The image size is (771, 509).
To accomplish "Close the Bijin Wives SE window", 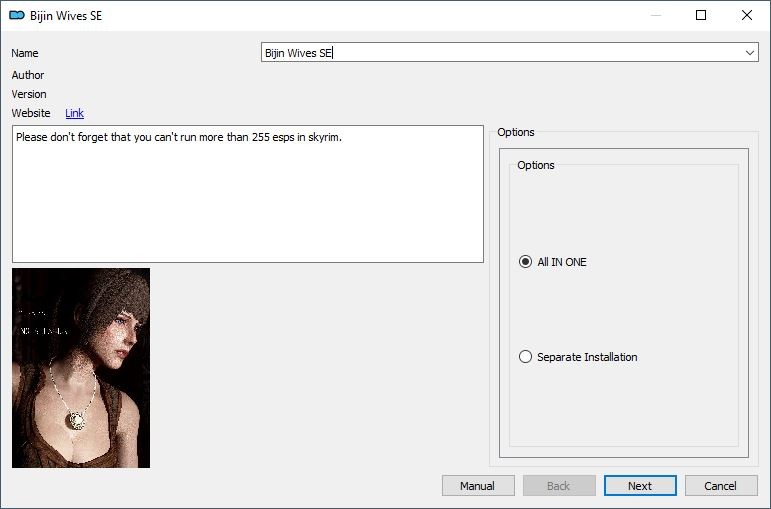I will pyautogui.click(x=746, y=15).
